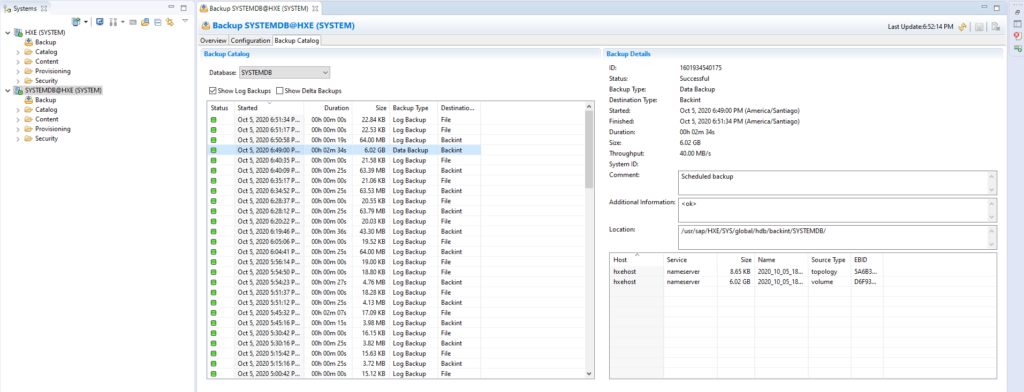Click the save icon in Backup editor header

979,27
